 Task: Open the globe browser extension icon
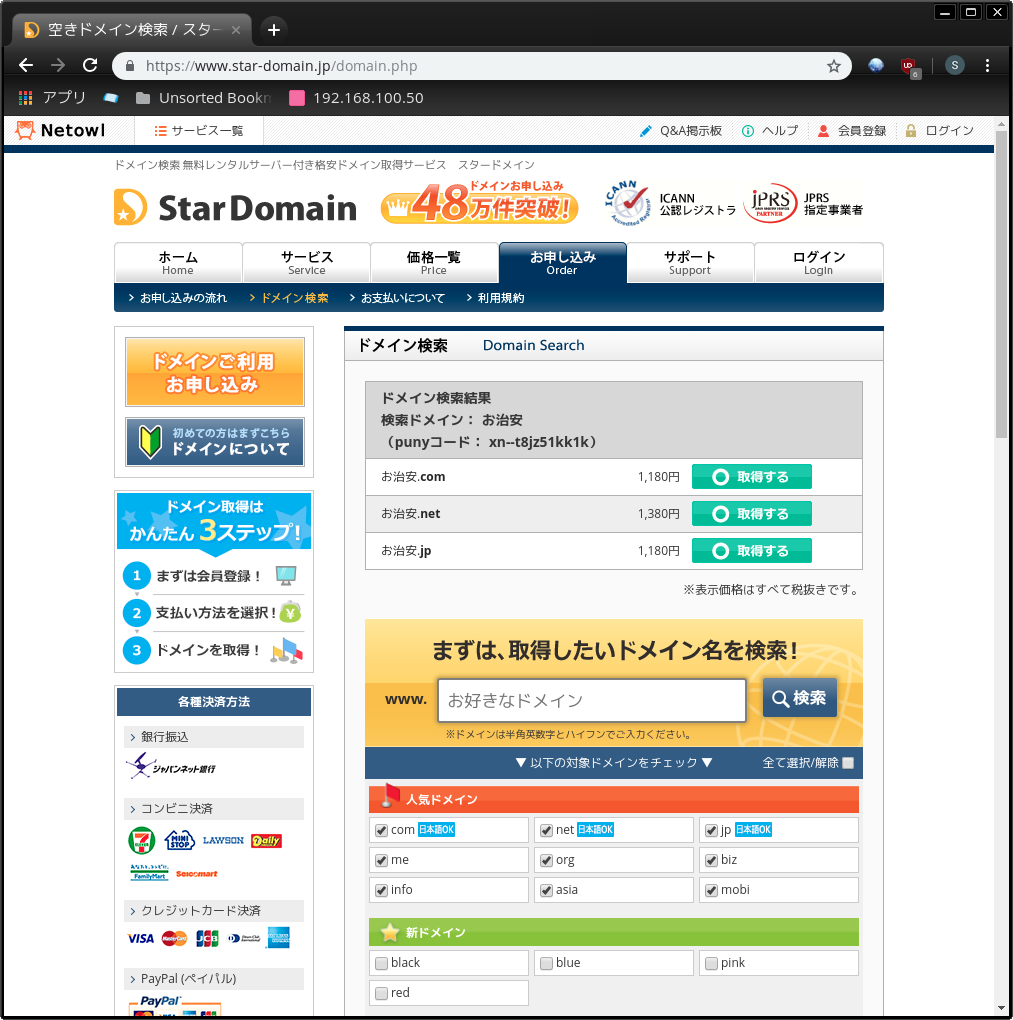876,65
